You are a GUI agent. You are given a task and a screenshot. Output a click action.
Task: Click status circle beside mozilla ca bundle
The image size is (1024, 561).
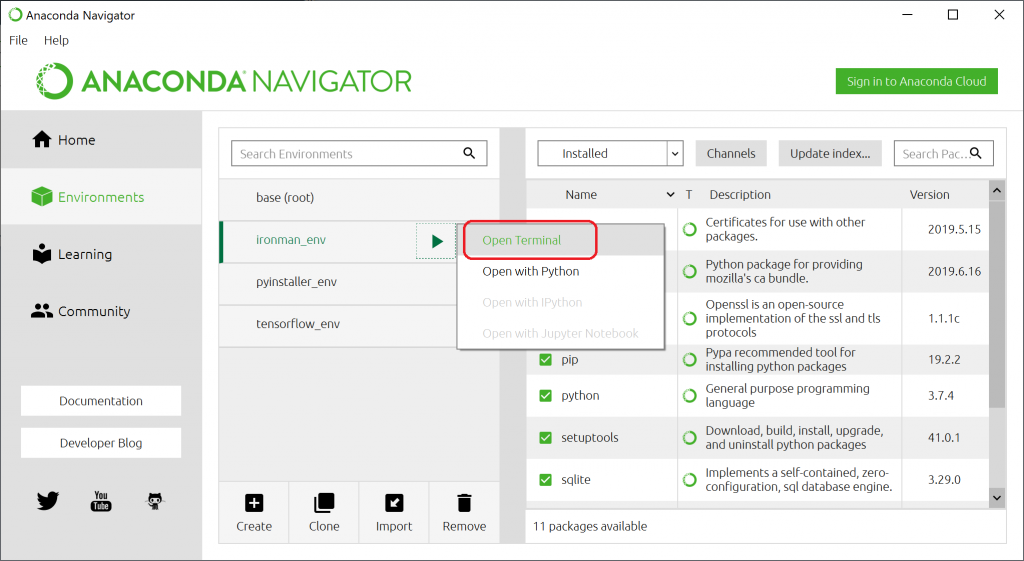pyautogui.click(x=690, y=271)
